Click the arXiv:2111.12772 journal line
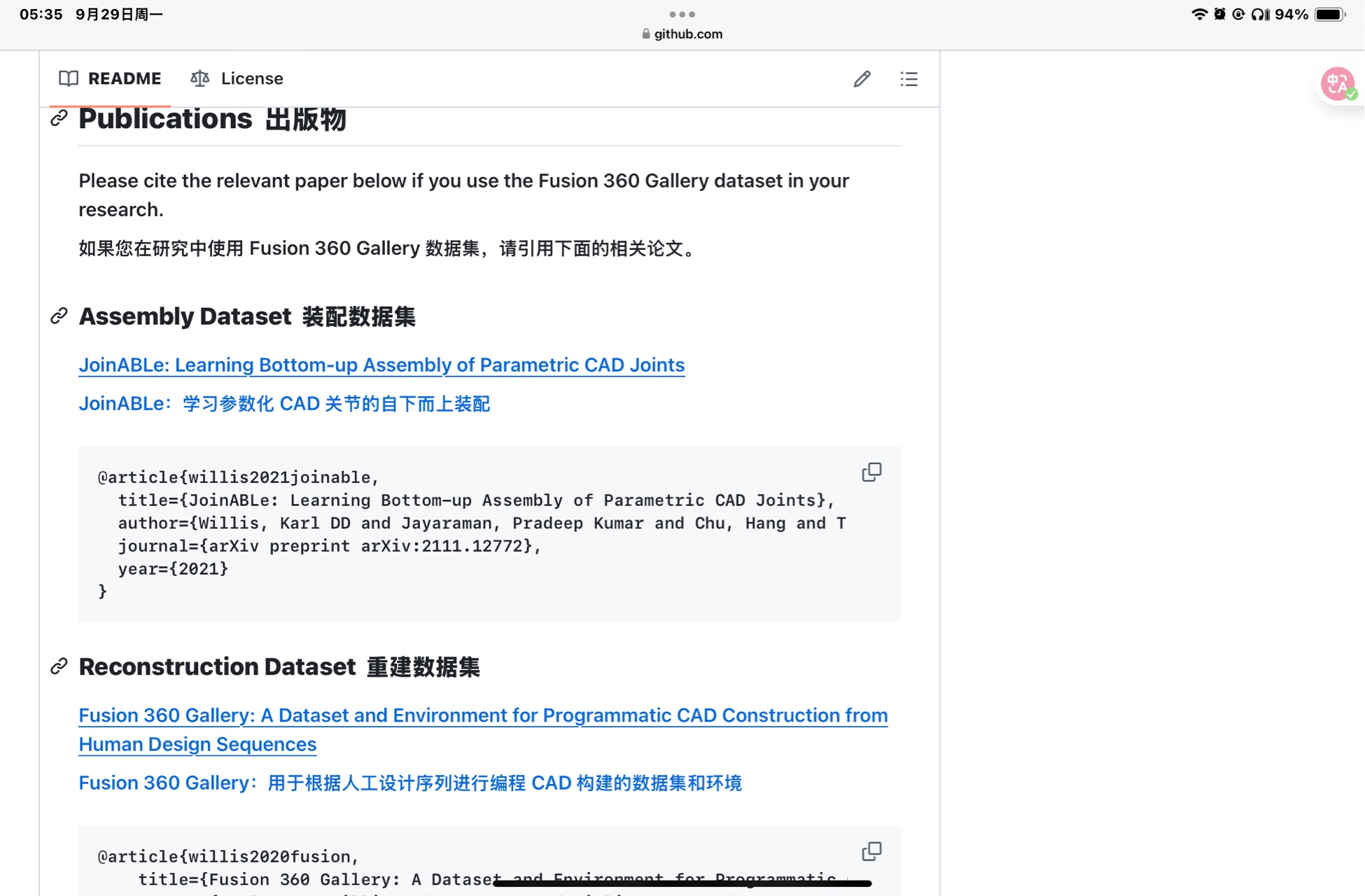This screenshot has height=896, width=1365. [330, 546]
